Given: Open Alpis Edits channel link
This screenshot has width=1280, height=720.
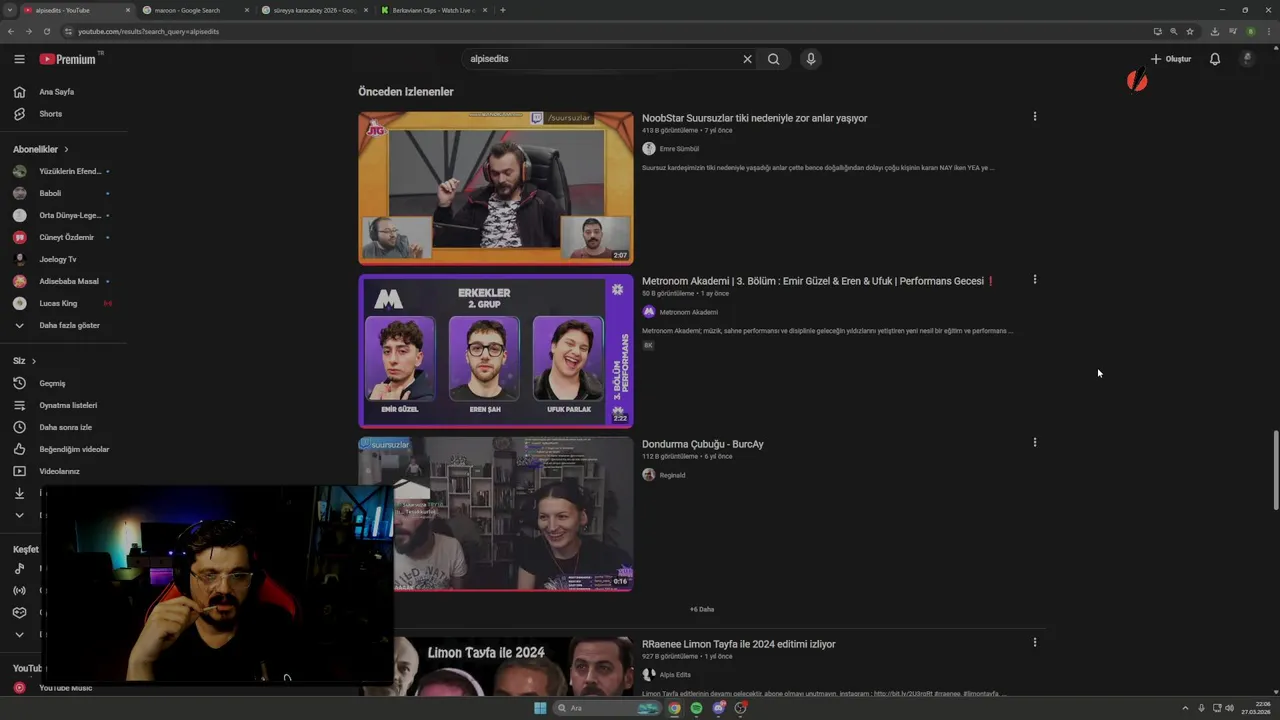Looking at the screenshot, I should pos(675,675).
